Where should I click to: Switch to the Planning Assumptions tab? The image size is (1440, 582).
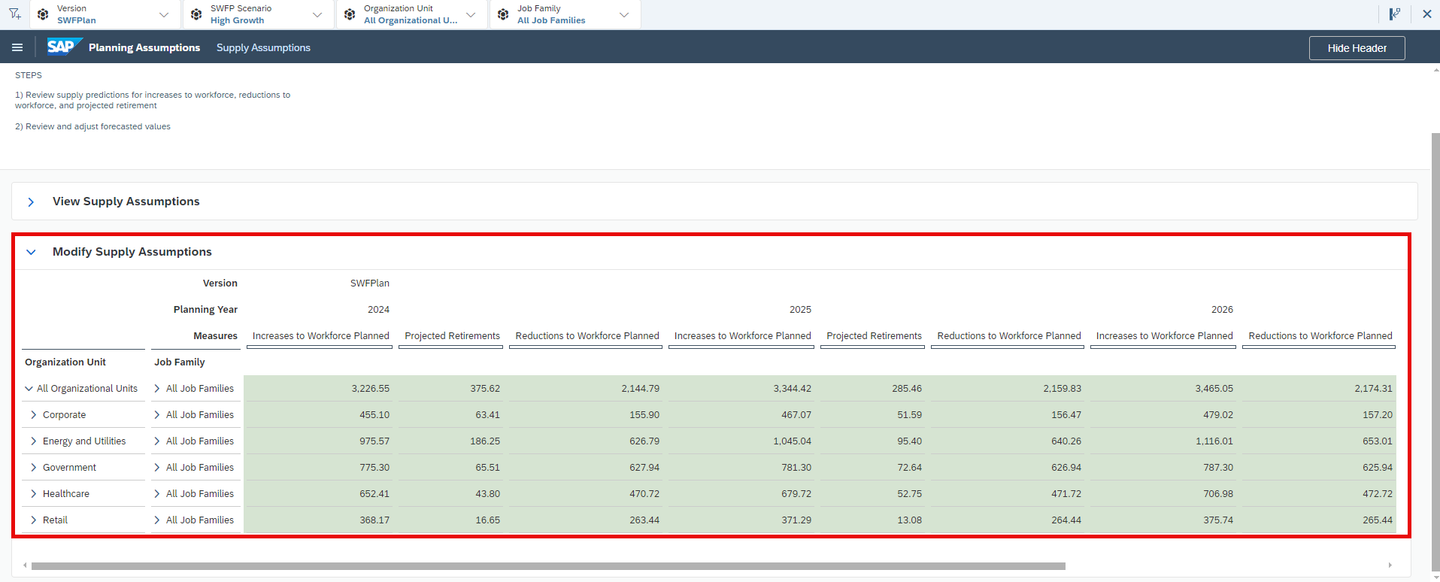[x=144, y=48]
